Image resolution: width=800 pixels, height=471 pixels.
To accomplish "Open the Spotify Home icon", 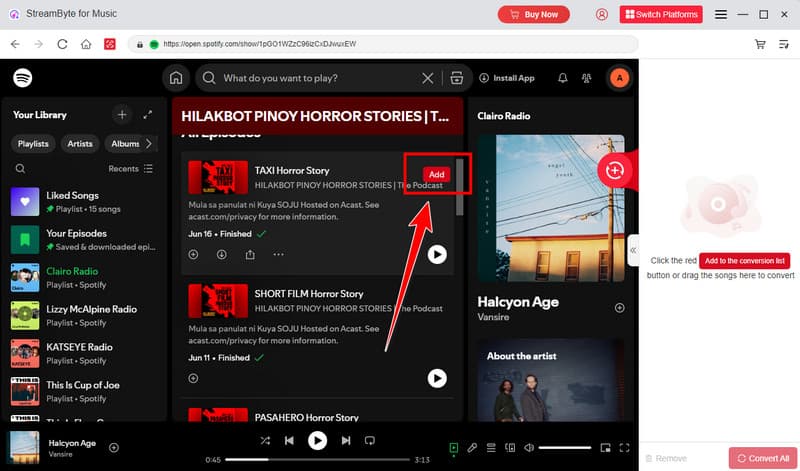I will click(x=176, y=78).
